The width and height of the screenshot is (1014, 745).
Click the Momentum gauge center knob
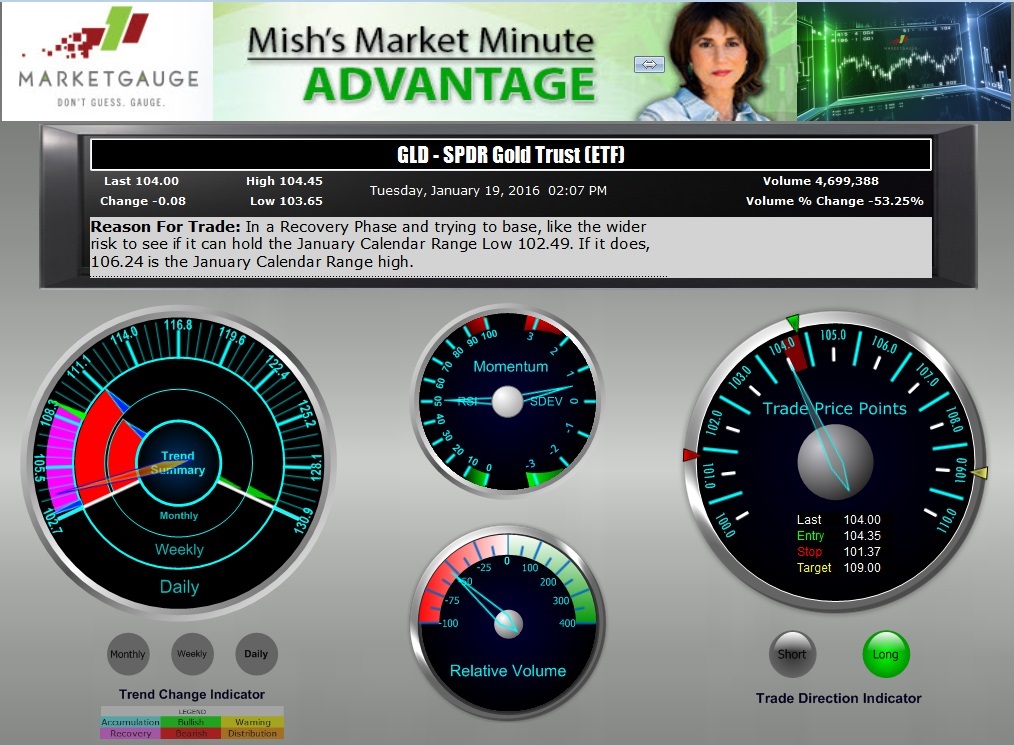tap(507, 402)
